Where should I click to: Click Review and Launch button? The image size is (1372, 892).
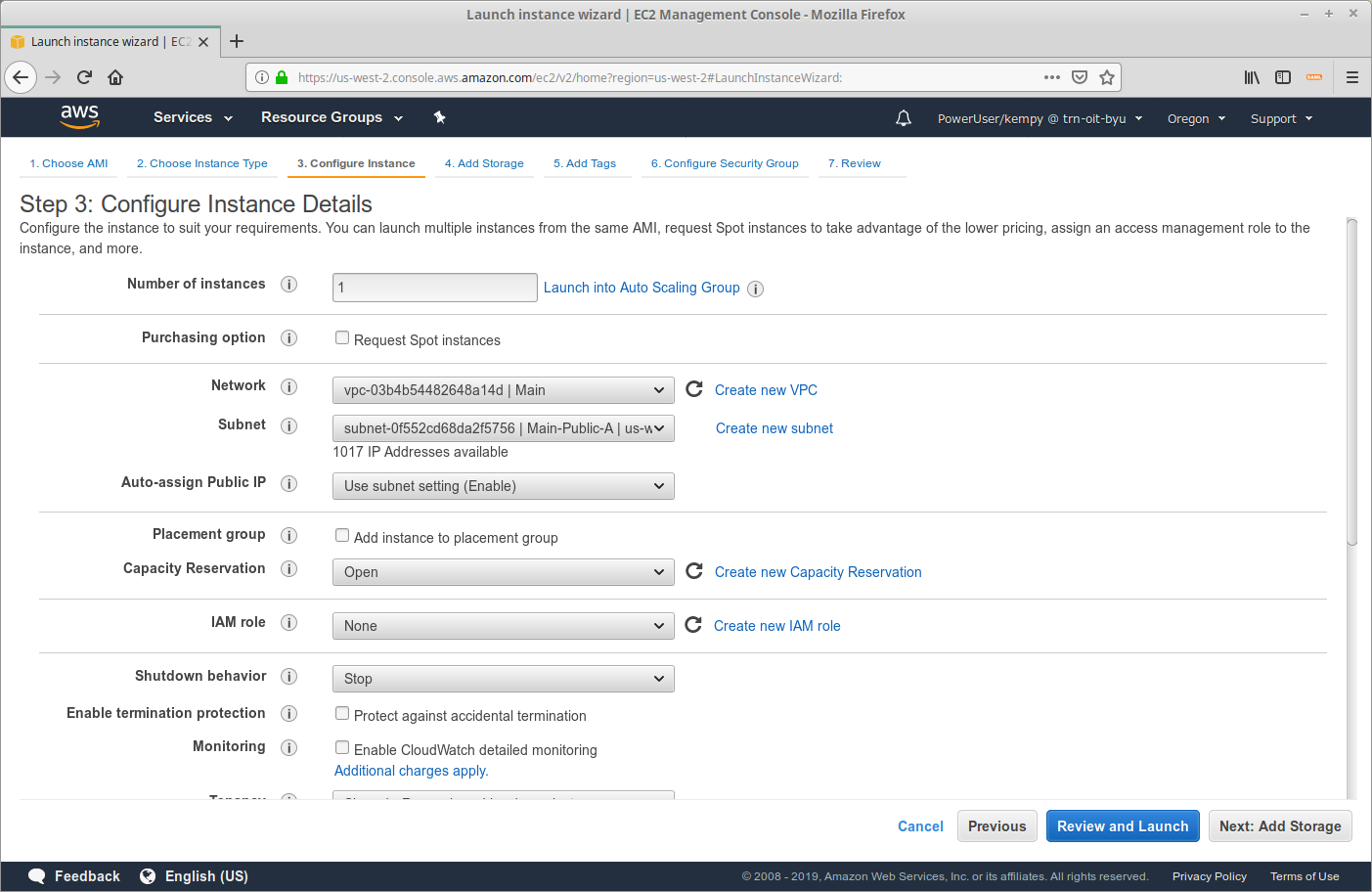coord(1123,826)
